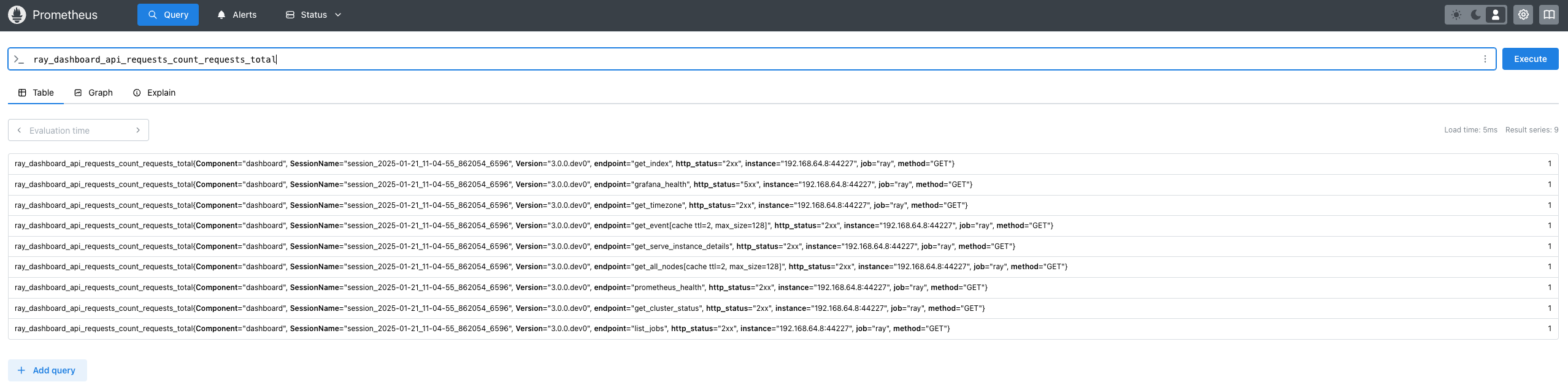Open settings gear menu

point(1523,15)
